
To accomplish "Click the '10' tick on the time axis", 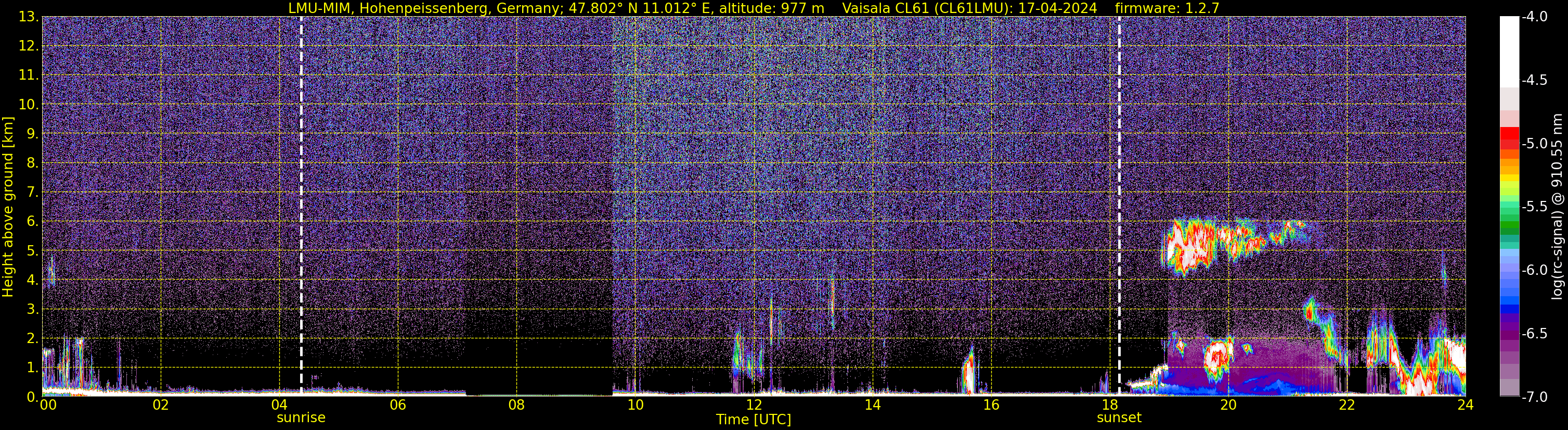I will click(636, 405).
